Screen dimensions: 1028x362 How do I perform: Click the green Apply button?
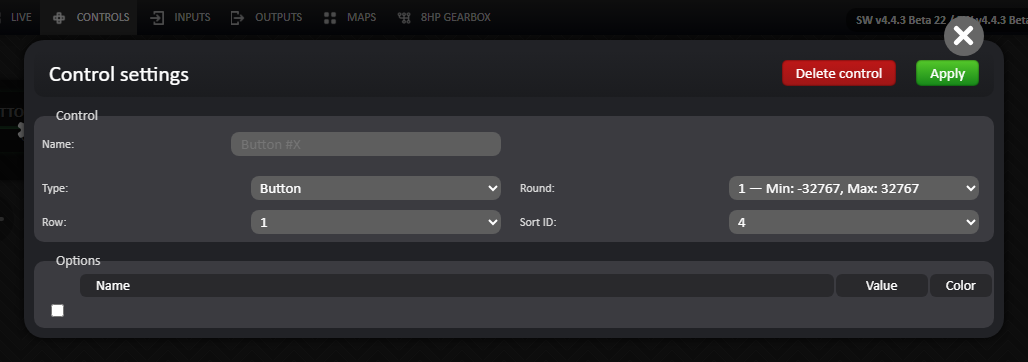[947, 73]
